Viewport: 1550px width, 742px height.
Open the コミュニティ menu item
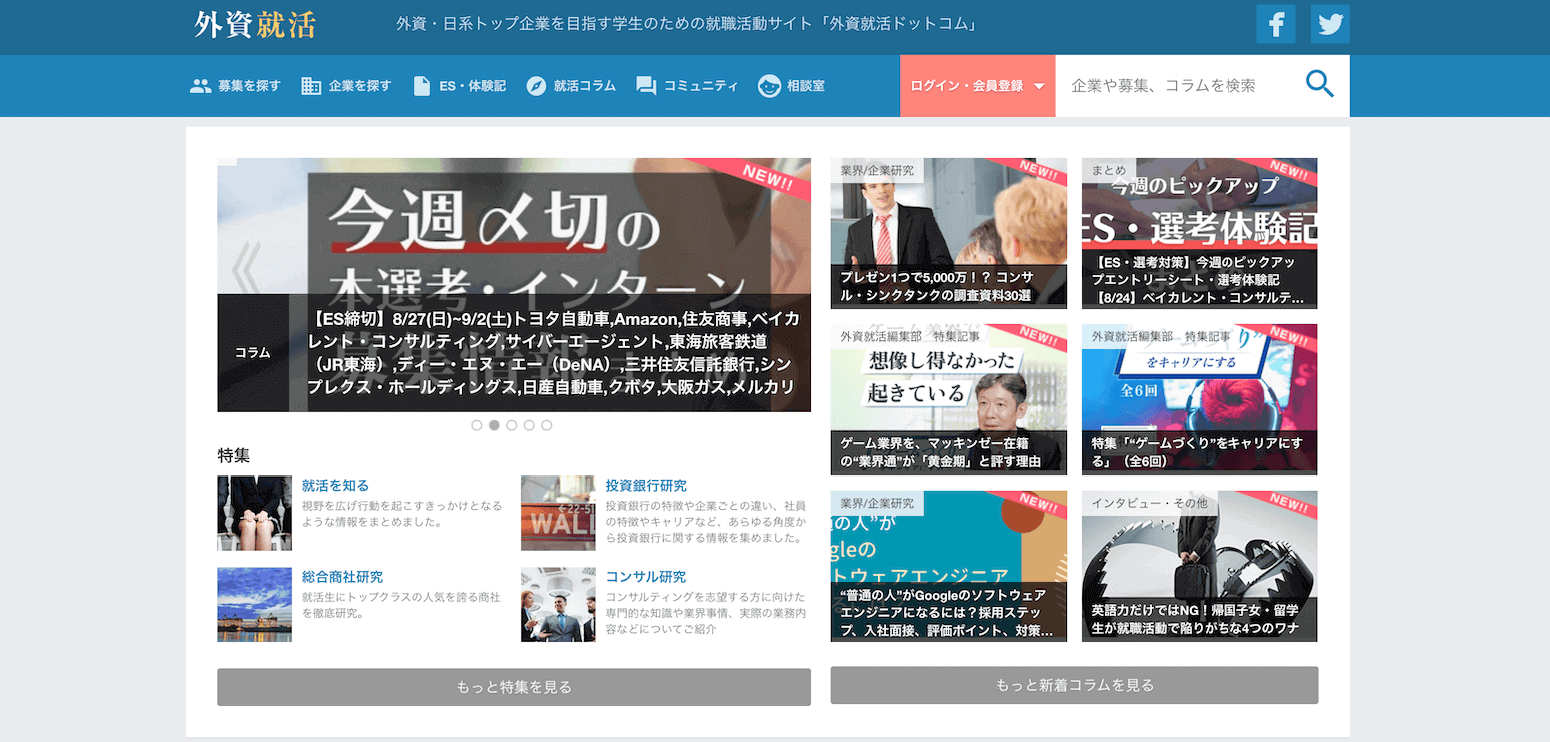(687, 86)
